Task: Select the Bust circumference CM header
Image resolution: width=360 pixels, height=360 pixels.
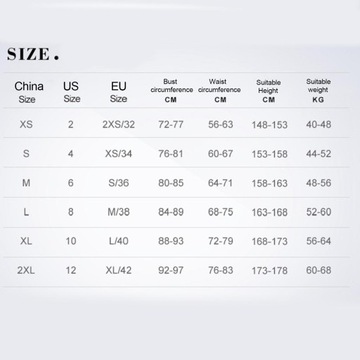Action: pos(171,90)
